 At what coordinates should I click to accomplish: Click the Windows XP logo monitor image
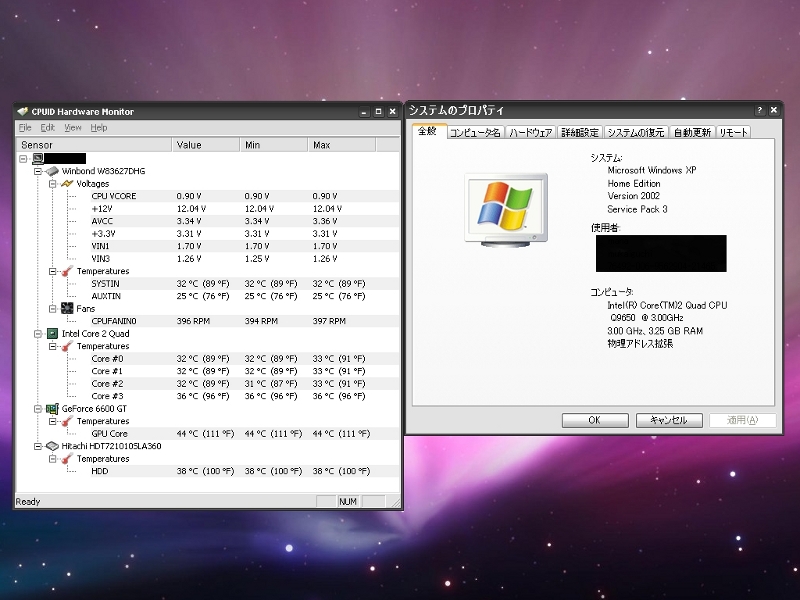pyautogui.click(x=506, y=210)
